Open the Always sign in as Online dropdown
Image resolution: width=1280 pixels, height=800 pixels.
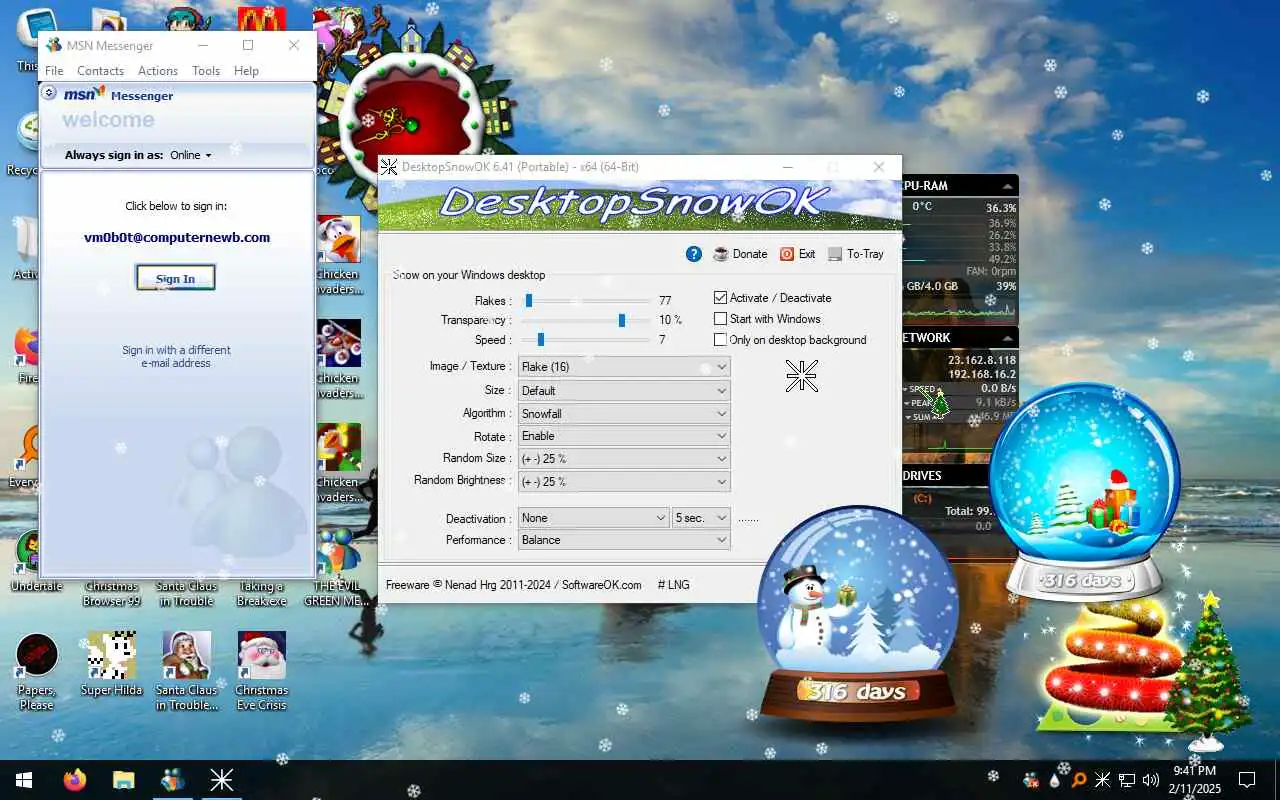click(190, 155)
